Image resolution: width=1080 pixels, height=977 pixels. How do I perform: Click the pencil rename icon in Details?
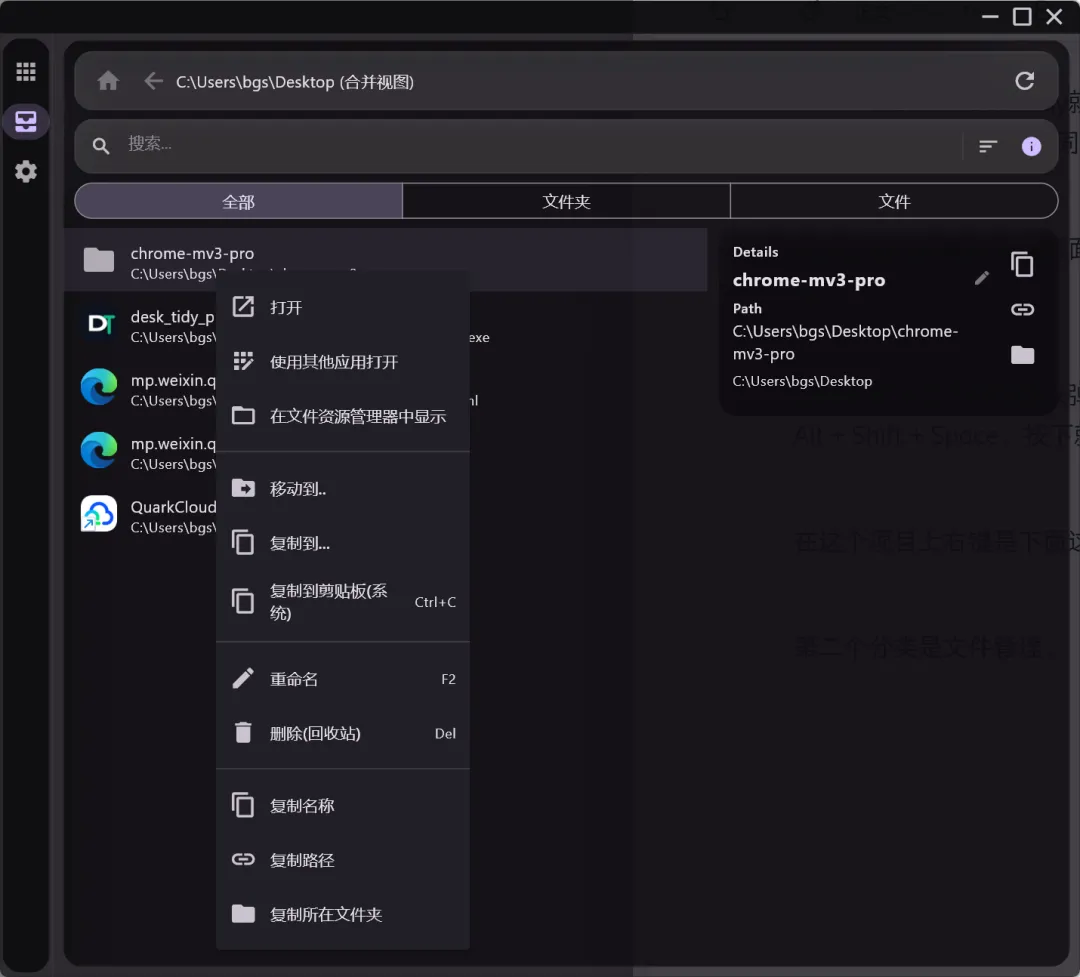pos(982,278)
